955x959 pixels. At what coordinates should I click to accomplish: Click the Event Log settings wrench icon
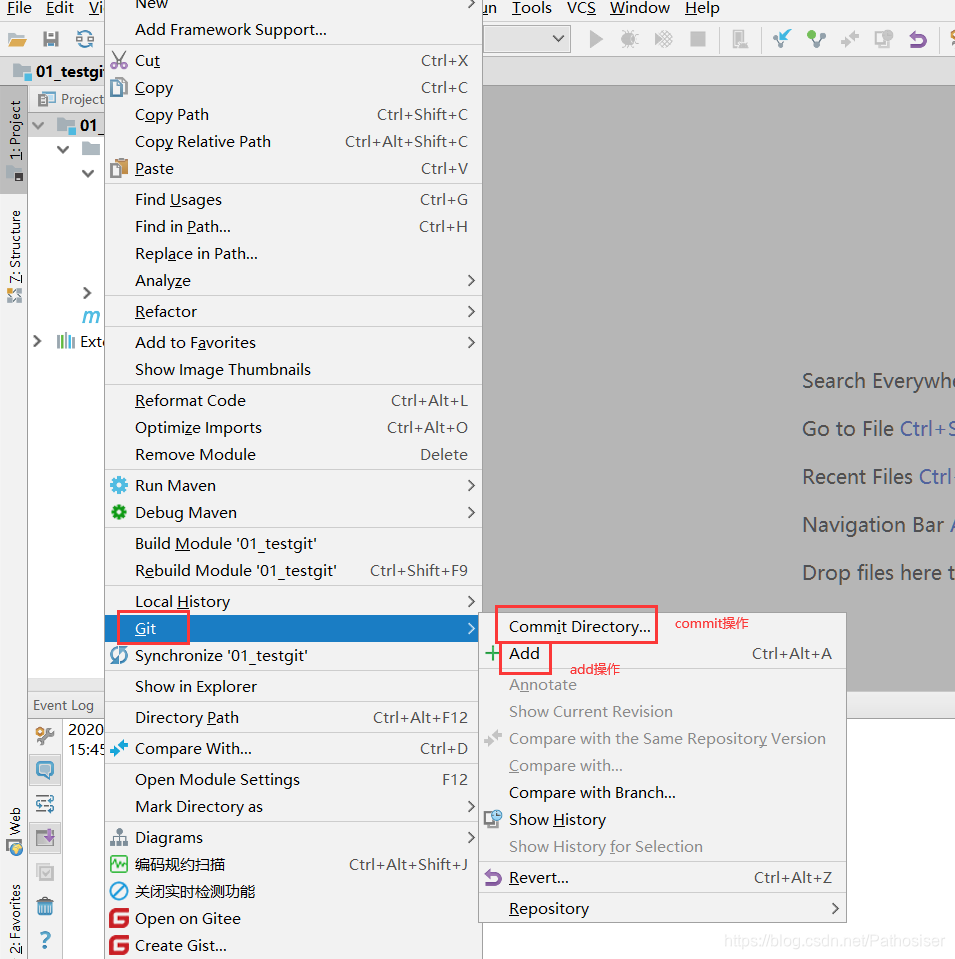pyautogui.click(x=45, y=735)
